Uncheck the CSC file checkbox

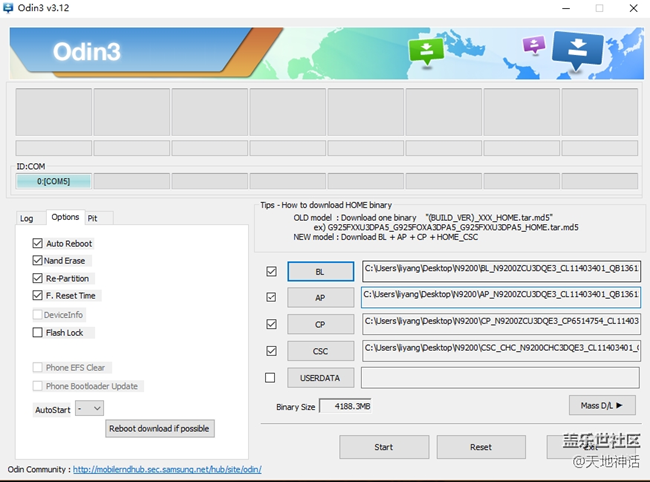(x=272, y=351)
